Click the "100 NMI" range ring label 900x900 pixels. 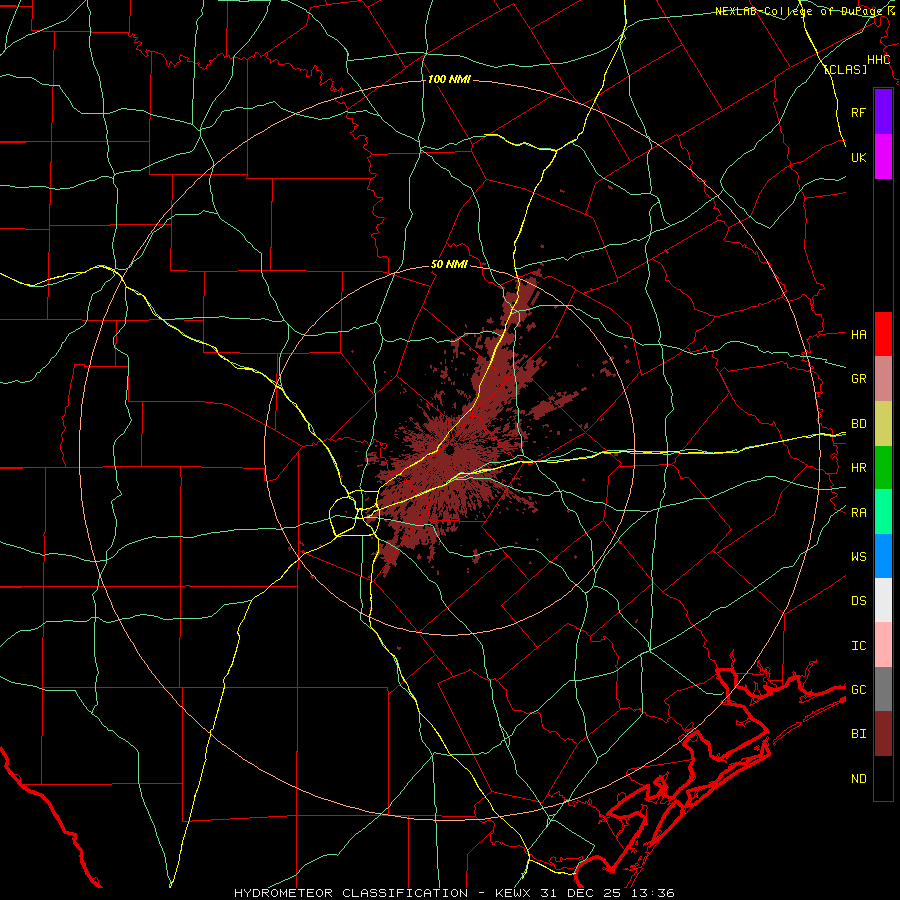coord(449,79)
